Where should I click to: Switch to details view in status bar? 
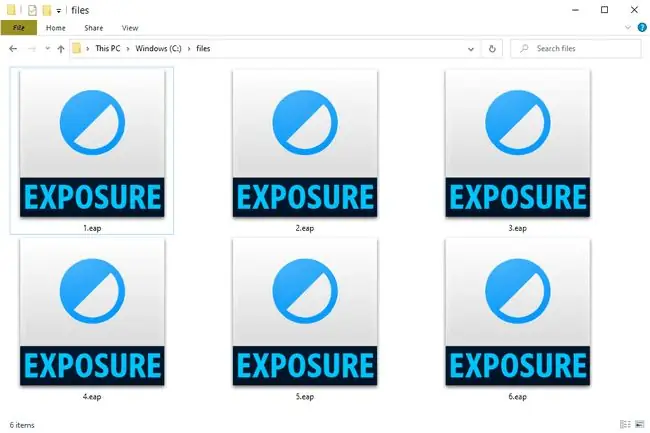[625, 424]
